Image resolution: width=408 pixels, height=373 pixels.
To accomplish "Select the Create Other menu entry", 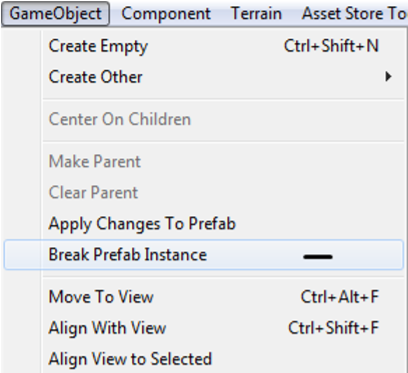I will click(x=204, y=77).
